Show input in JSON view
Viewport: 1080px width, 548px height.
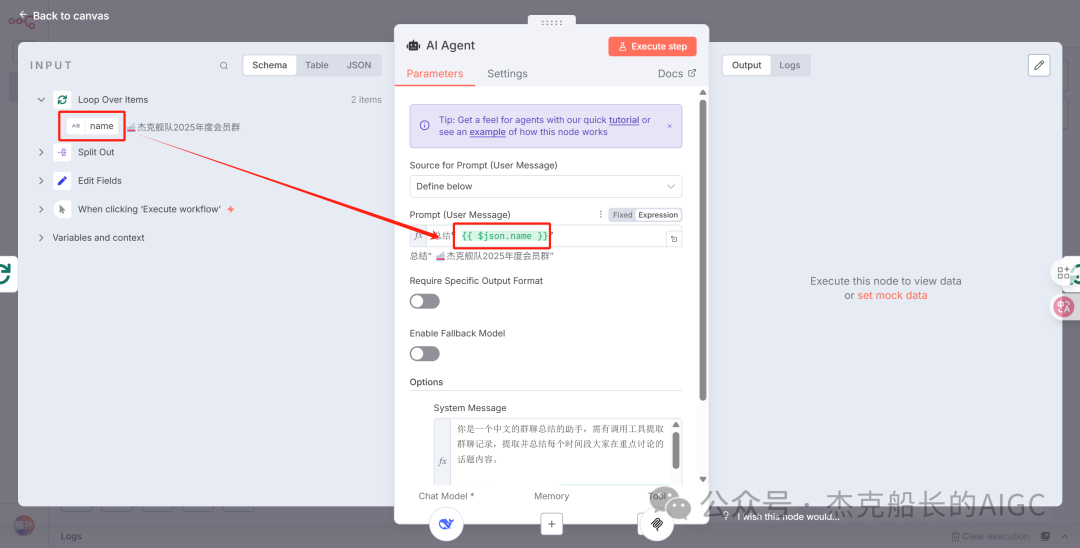click(359, 65)
